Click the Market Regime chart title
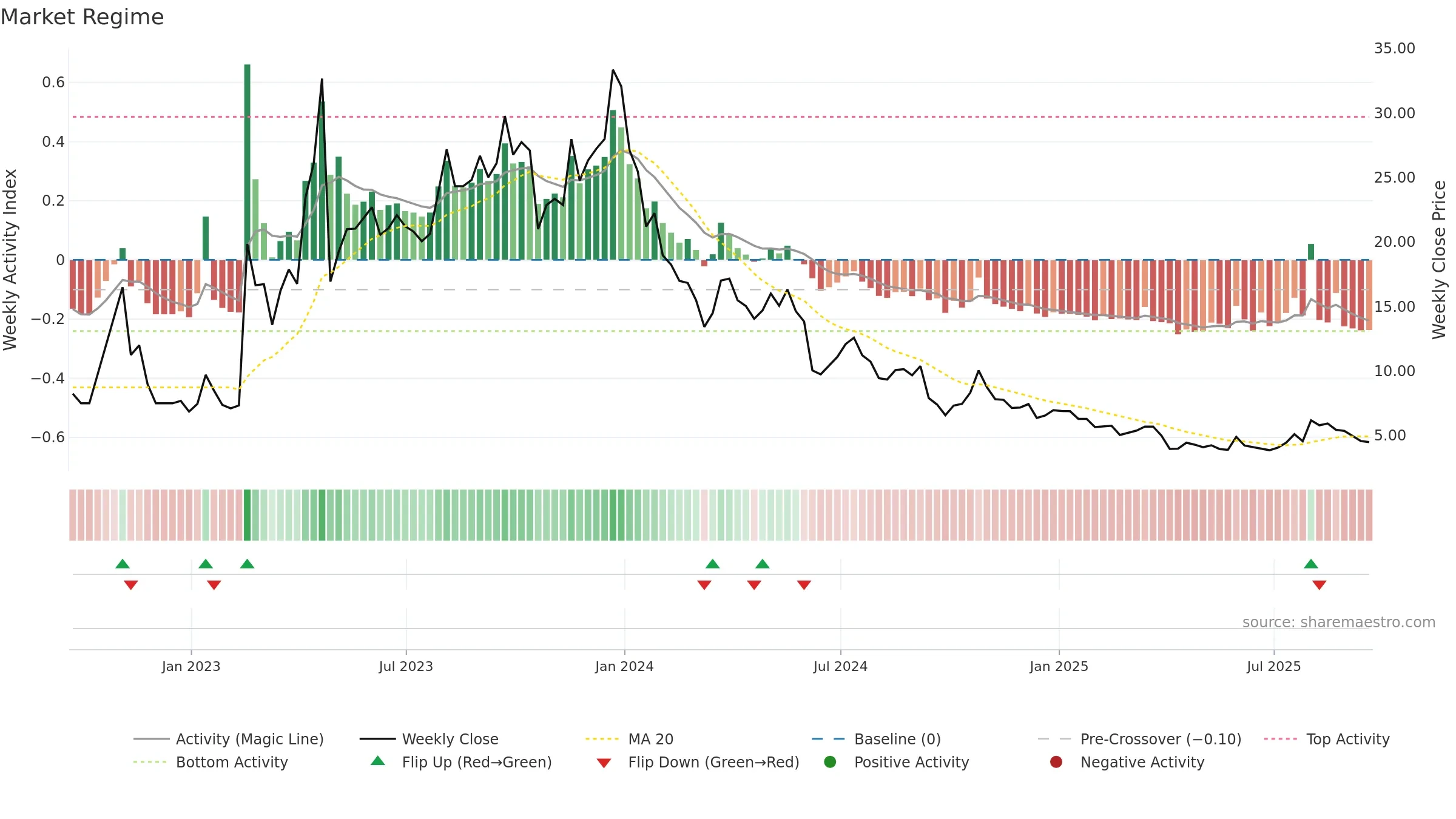 pyautogui.click(x=83, y=17)
